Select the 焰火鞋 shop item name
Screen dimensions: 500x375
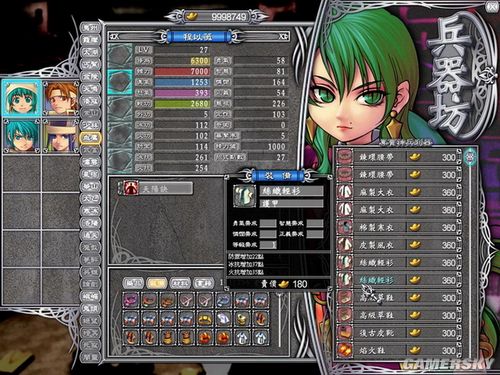(x=372, y=350)
